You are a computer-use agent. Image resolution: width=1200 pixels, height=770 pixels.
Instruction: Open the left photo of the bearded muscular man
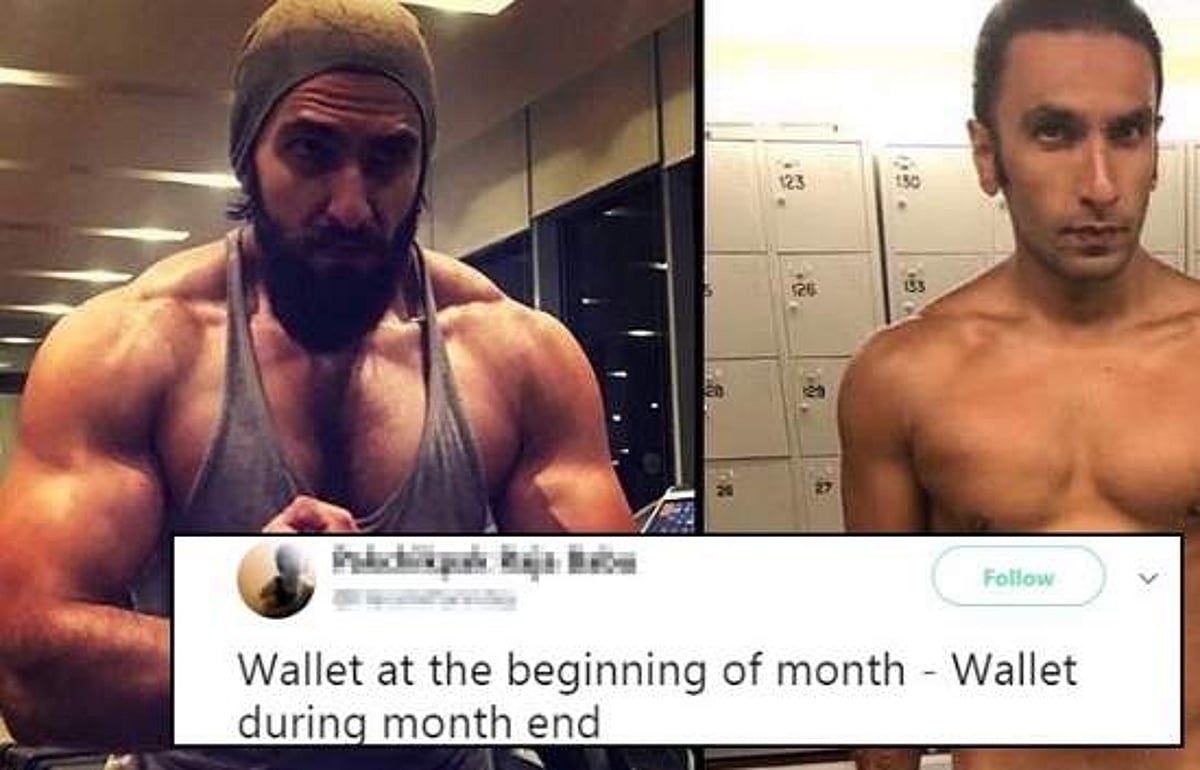click(x=347, y=385)
